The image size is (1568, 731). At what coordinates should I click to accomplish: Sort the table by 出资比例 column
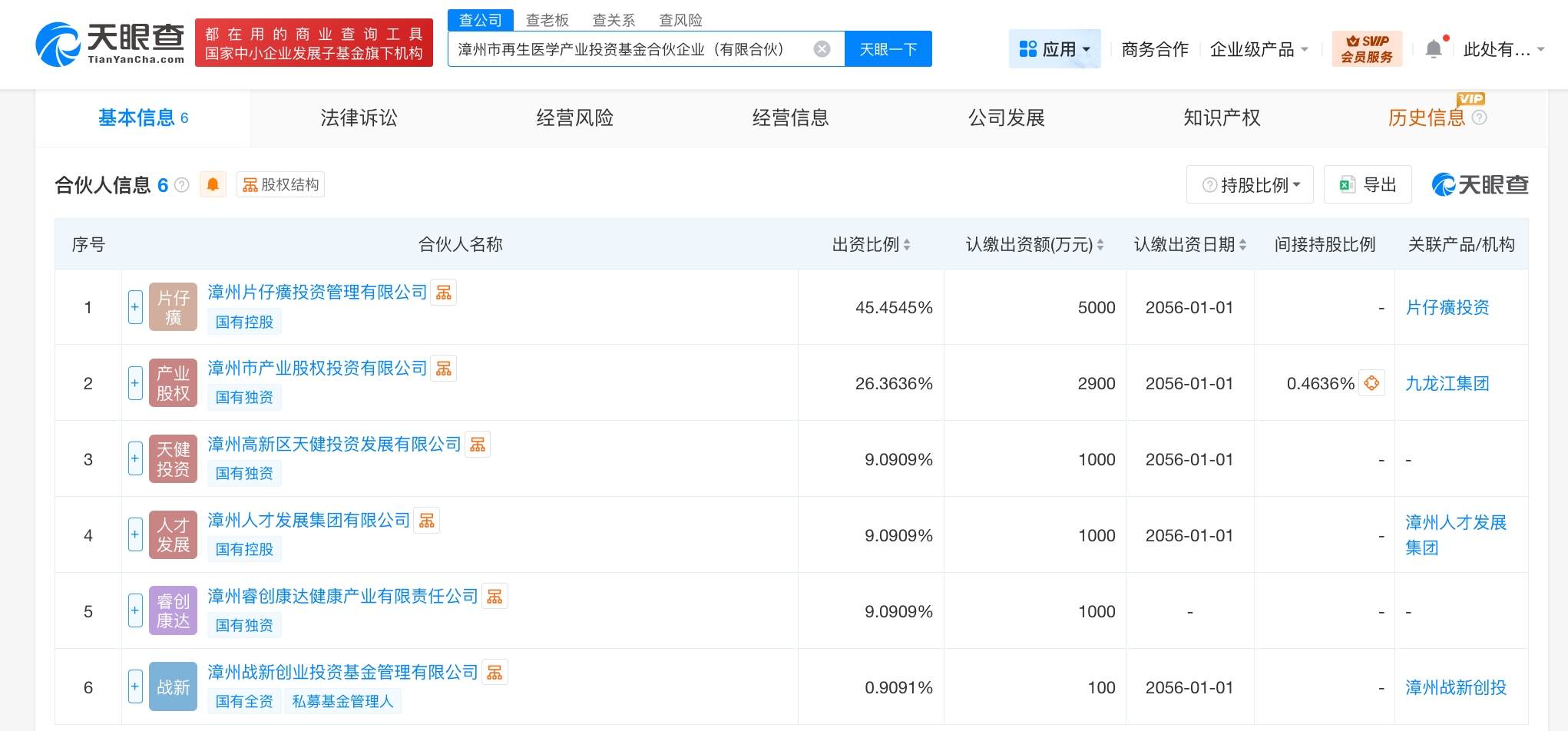click(871, 245)
